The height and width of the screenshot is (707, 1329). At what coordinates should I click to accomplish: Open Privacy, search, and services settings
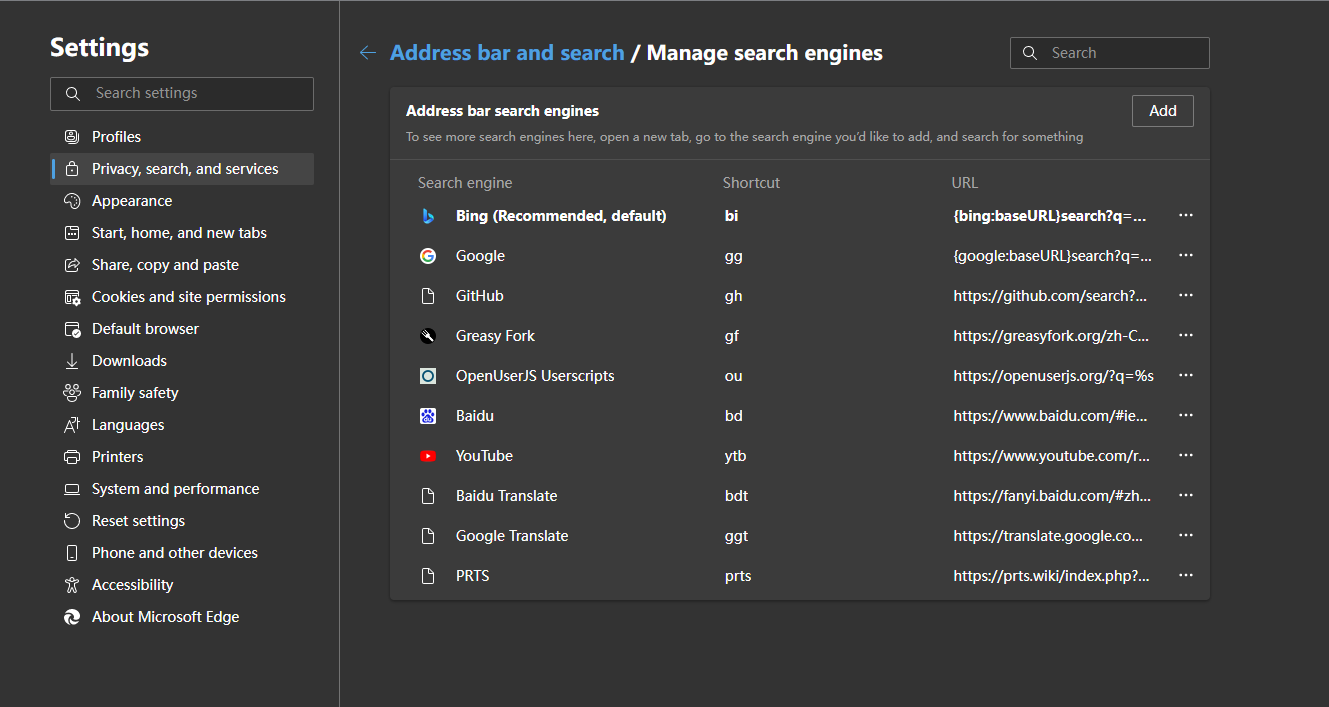(x=182, y=169)
